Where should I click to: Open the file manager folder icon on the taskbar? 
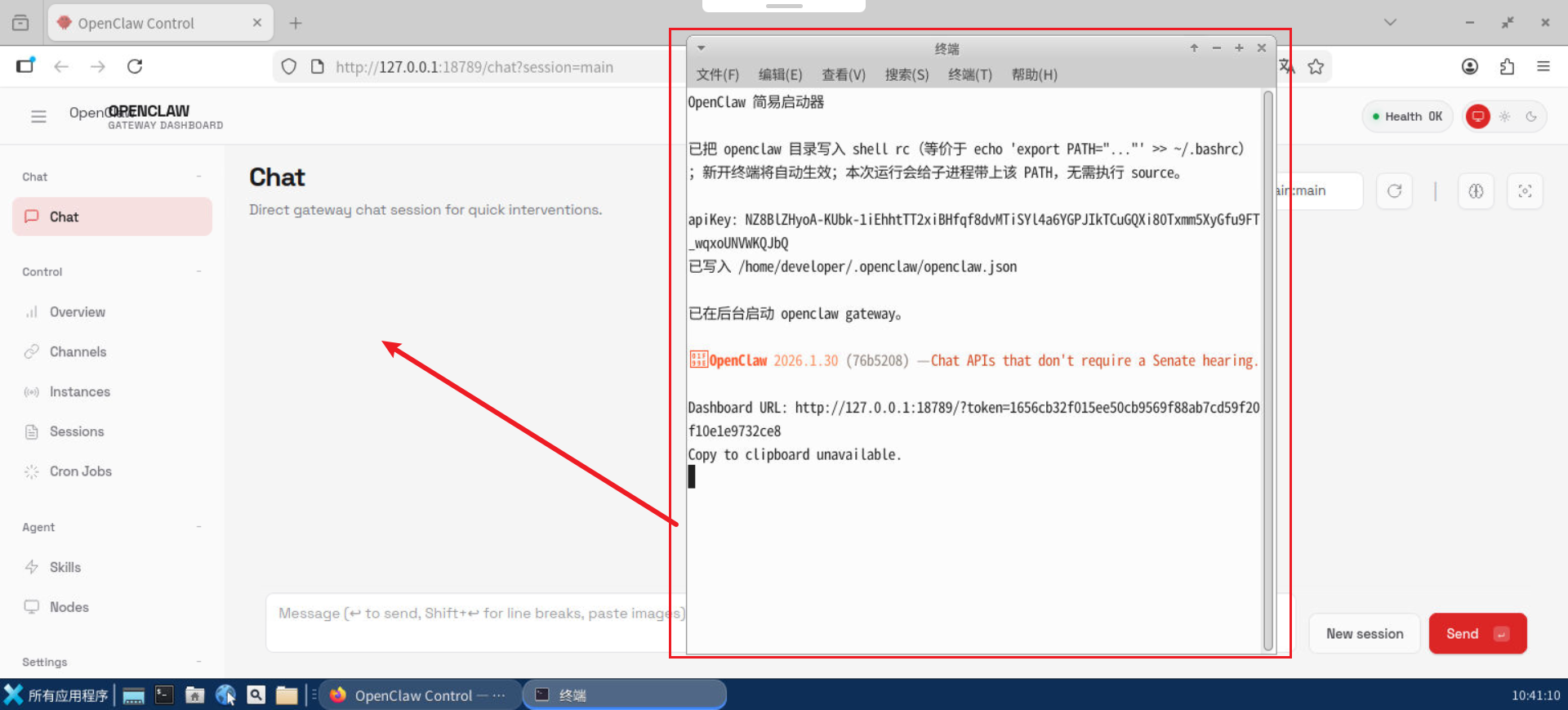[287, 695]
